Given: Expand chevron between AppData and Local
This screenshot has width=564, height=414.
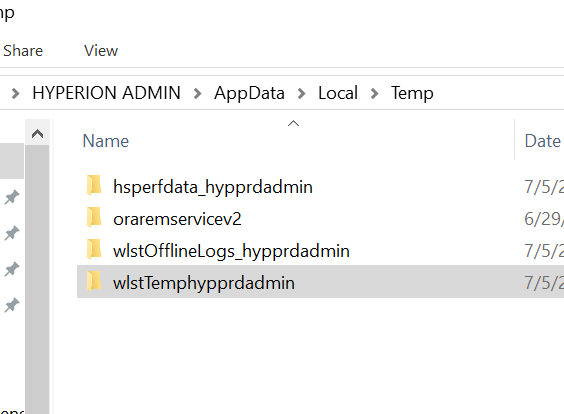Looking at the screenshot, I should click(301, 94).
